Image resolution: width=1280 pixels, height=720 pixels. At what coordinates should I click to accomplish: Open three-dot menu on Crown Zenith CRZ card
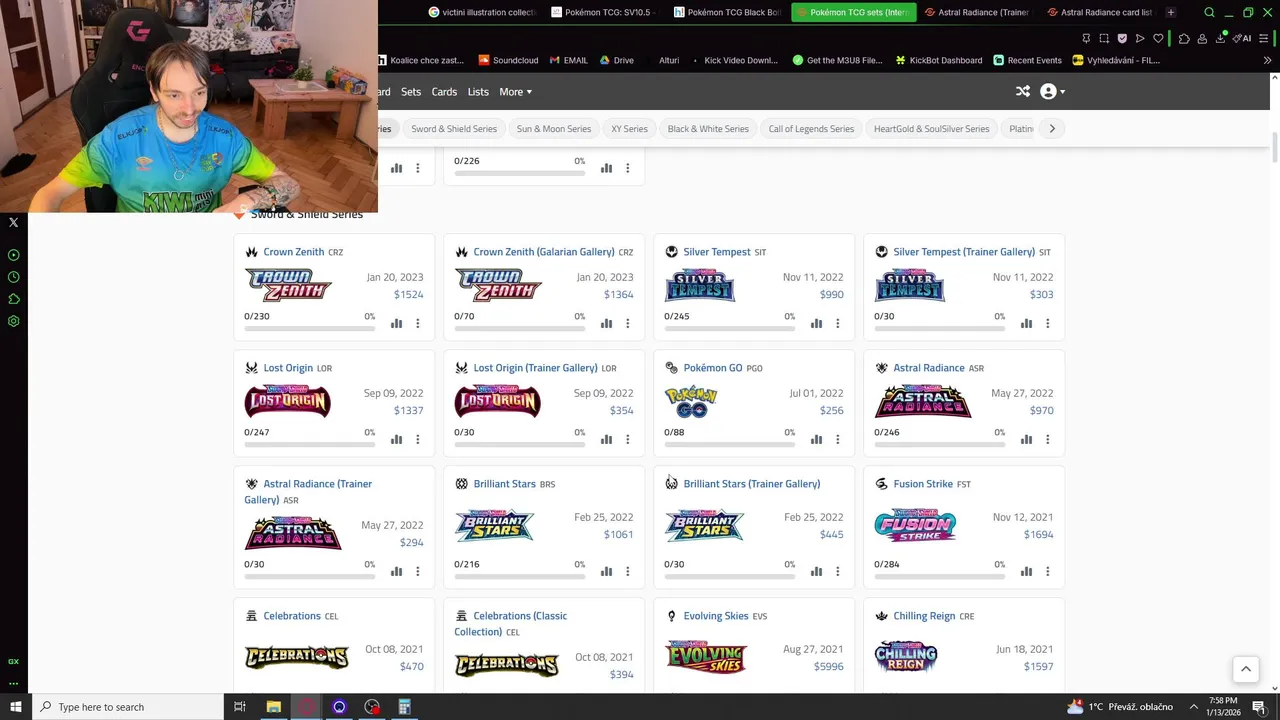(x=418, y=323)
